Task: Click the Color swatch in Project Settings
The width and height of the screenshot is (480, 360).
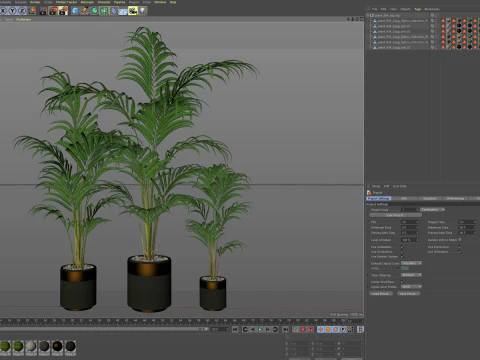Action: [405, 268]
